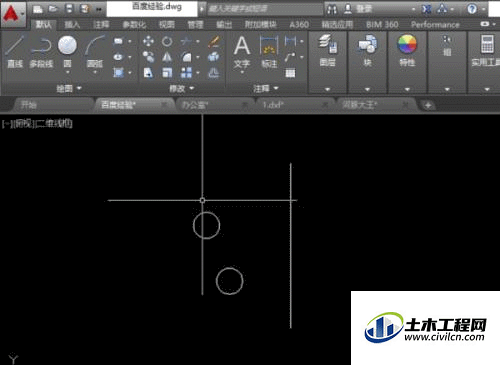
Task: Open the dropdown arrow next to Rectangle tool
Action: pyautogui.click(x=130, y=42)
